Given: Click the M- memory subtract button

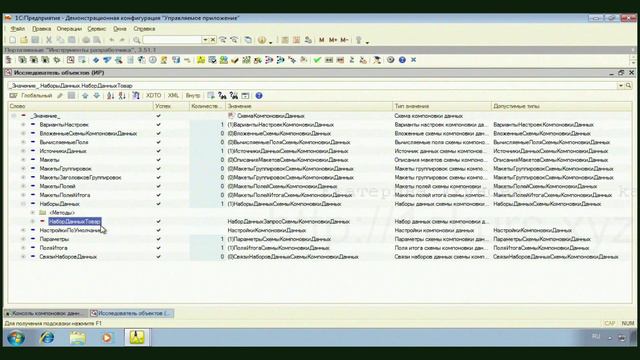Looking at the screenshot, I should click(344, 40).
